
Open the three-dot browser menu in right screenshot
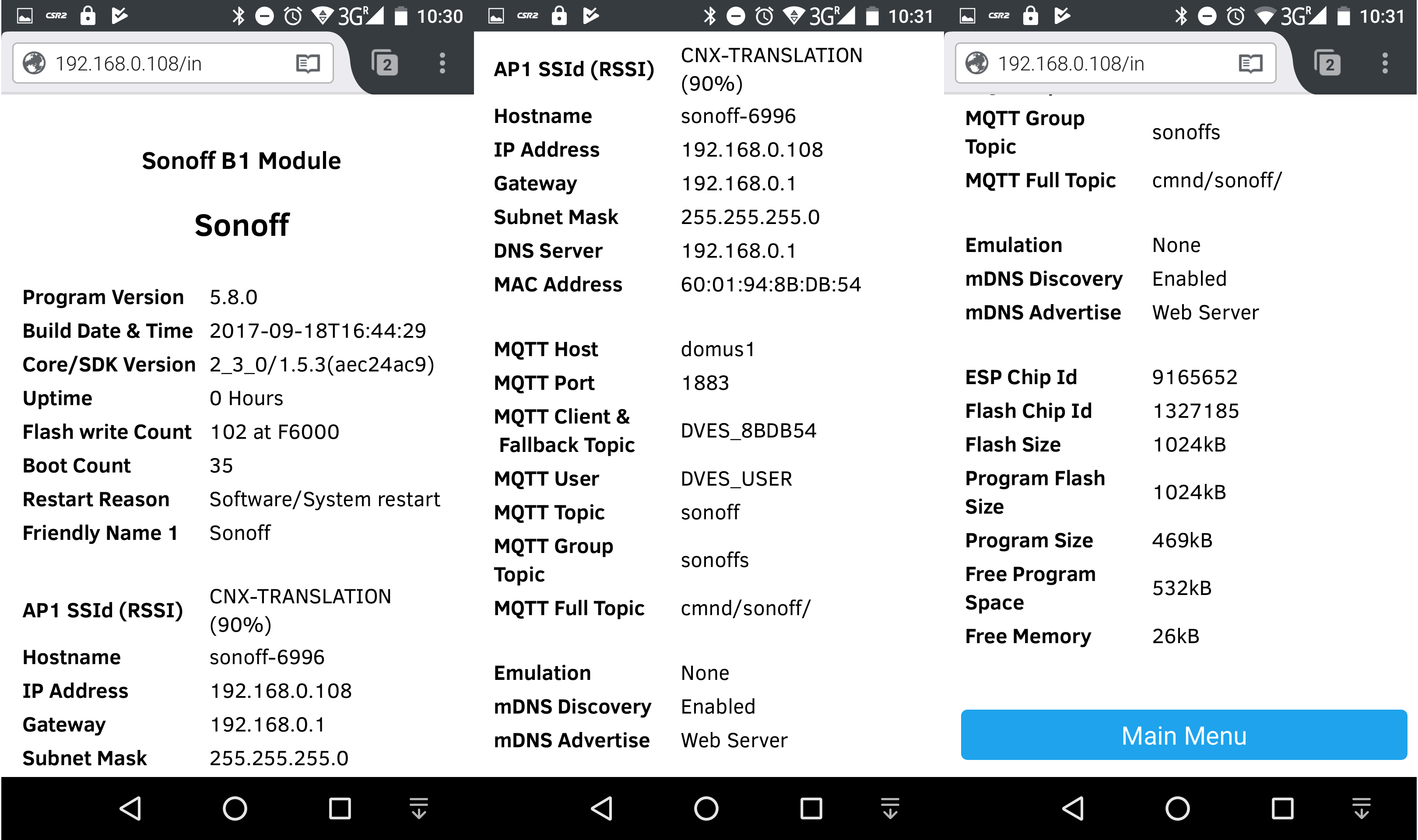coord(1385,63)
